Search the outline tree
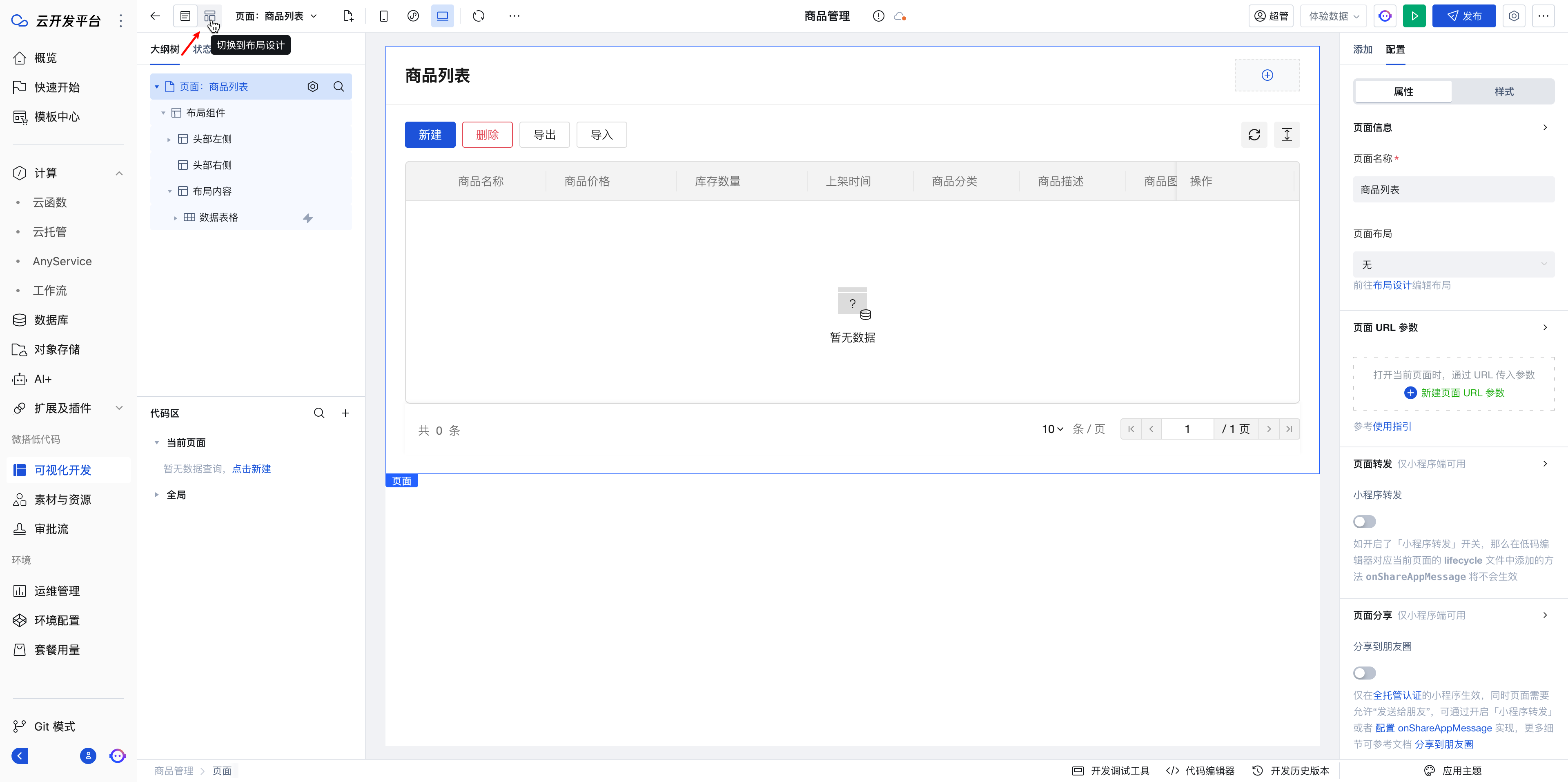 click(x=339, y=87)
